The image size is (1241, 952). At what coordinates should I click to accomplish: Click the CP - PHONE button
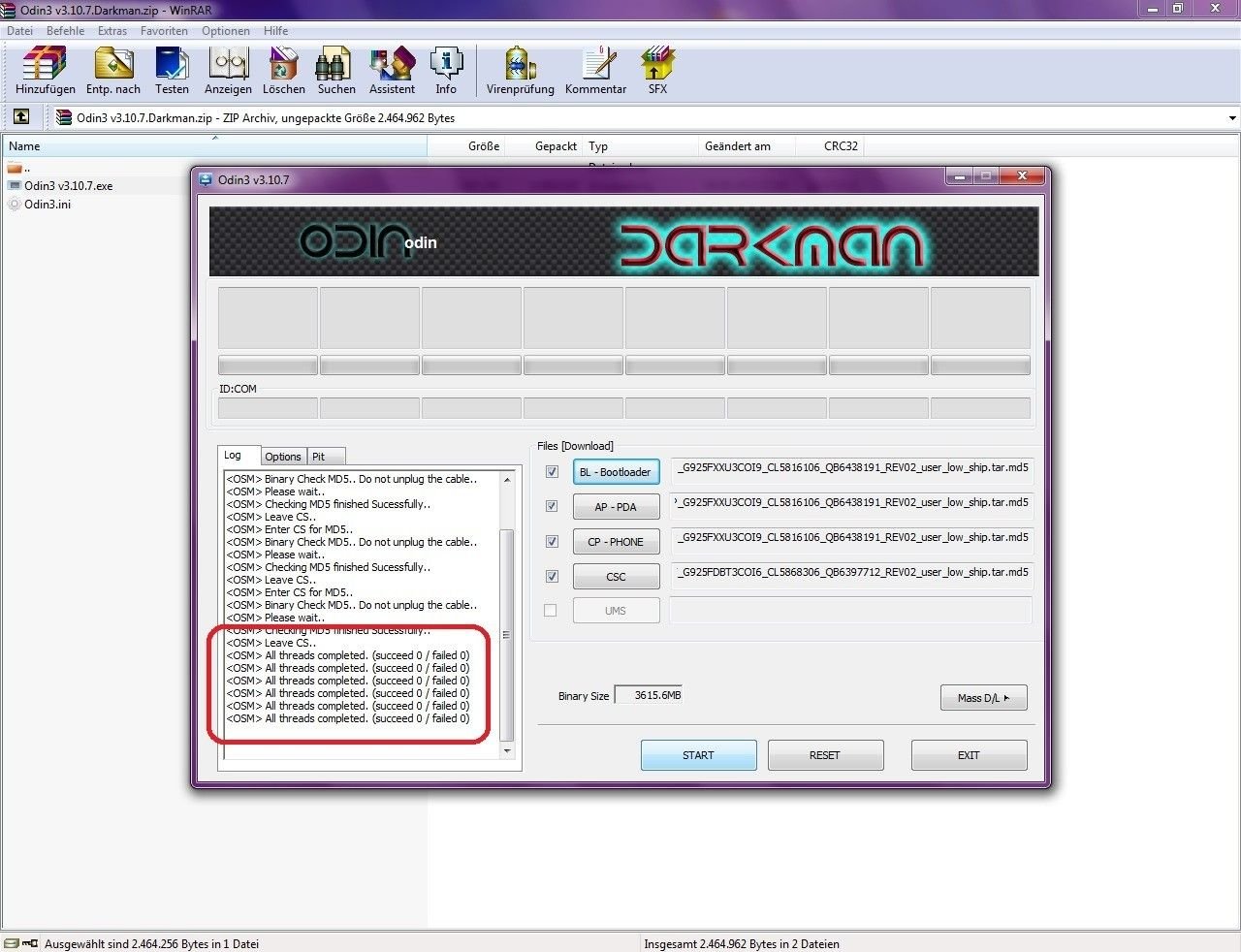pyautogui.click(x=616, y=542)
